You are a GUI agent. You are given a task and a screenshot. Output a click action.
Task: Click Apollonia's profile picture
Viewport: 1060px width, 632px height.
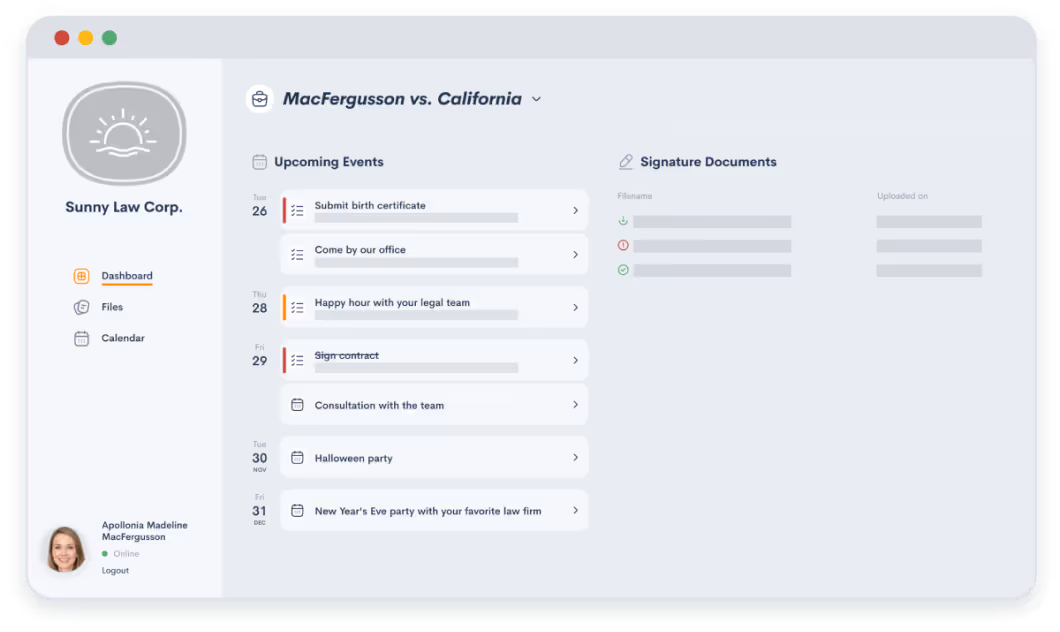pos(65,549)
